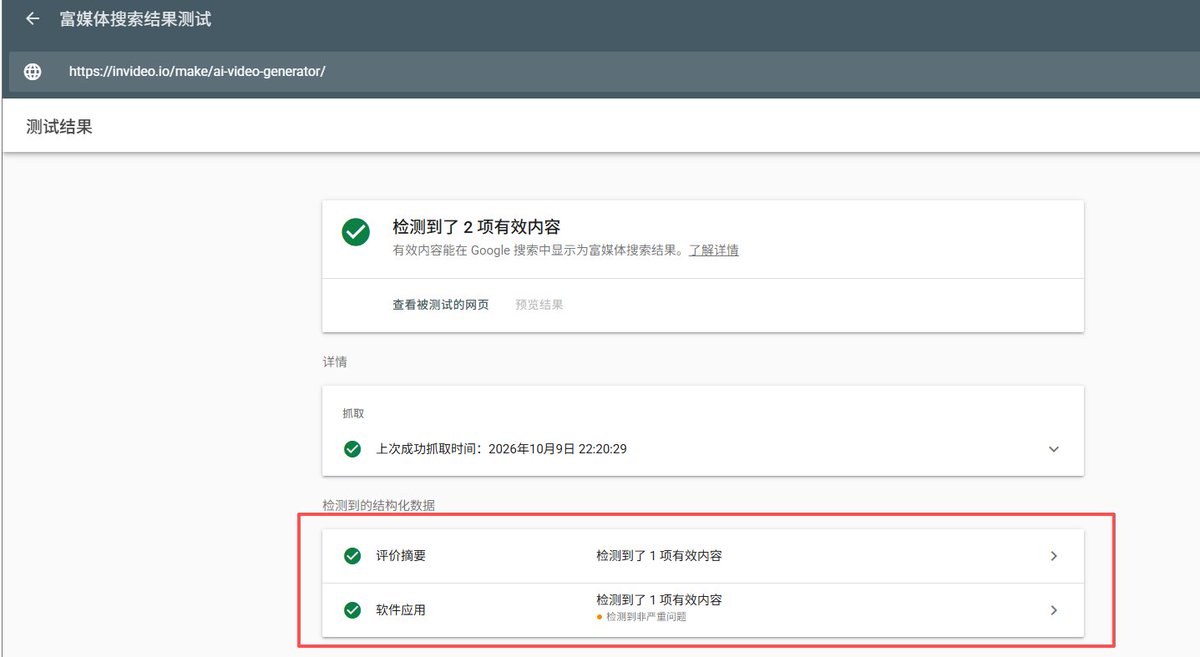Click the green check icon beside 评价摘要

[352, 556]
